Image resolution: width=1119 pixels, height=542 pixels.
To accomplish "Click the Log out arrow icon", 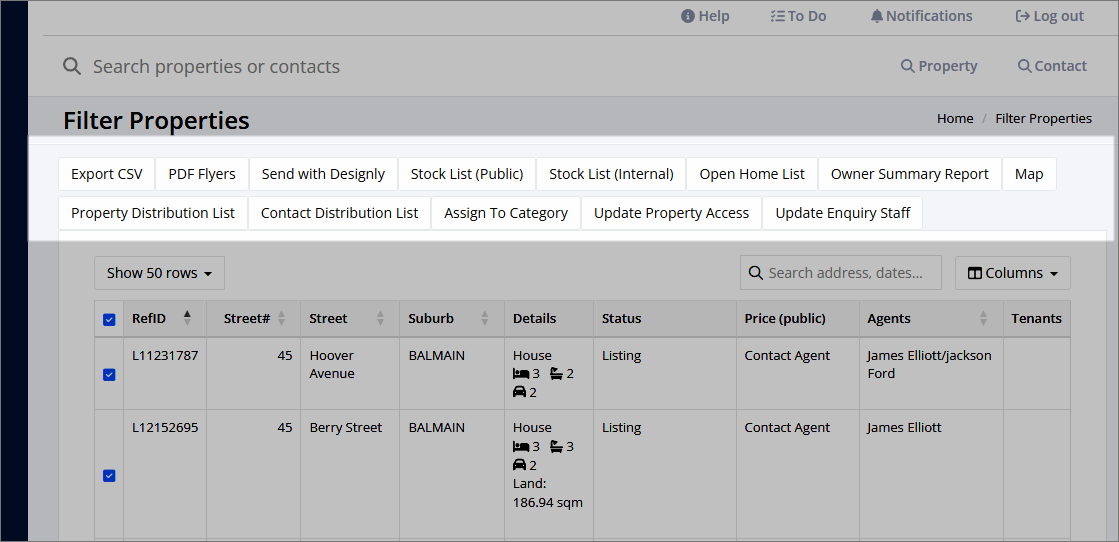I will tap(1023, 16).
